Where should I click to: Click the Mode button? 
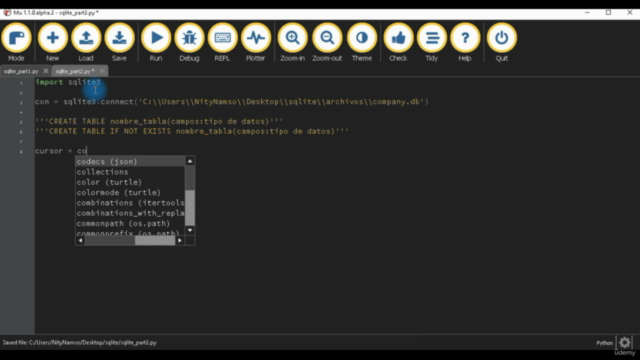tap(16, 42)
